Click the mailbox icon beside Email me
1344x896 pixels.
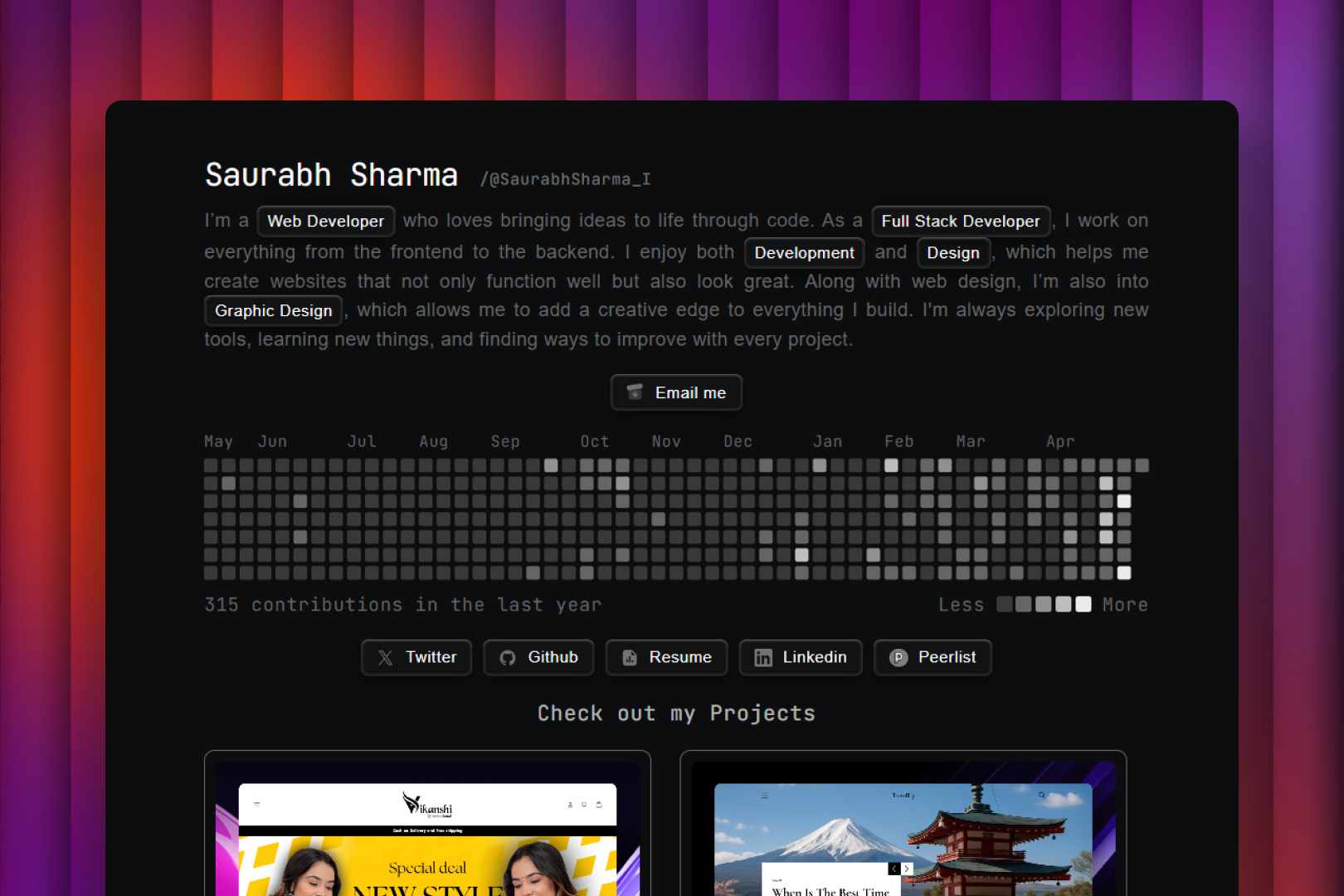tap(635, 392)
